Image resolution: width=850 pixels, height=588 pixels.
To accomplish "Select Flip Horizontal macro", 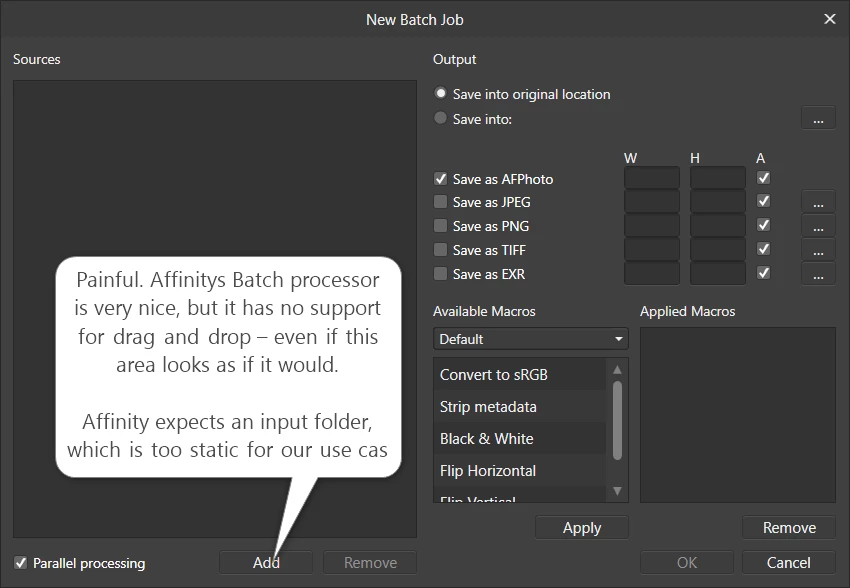I will 519,470.
